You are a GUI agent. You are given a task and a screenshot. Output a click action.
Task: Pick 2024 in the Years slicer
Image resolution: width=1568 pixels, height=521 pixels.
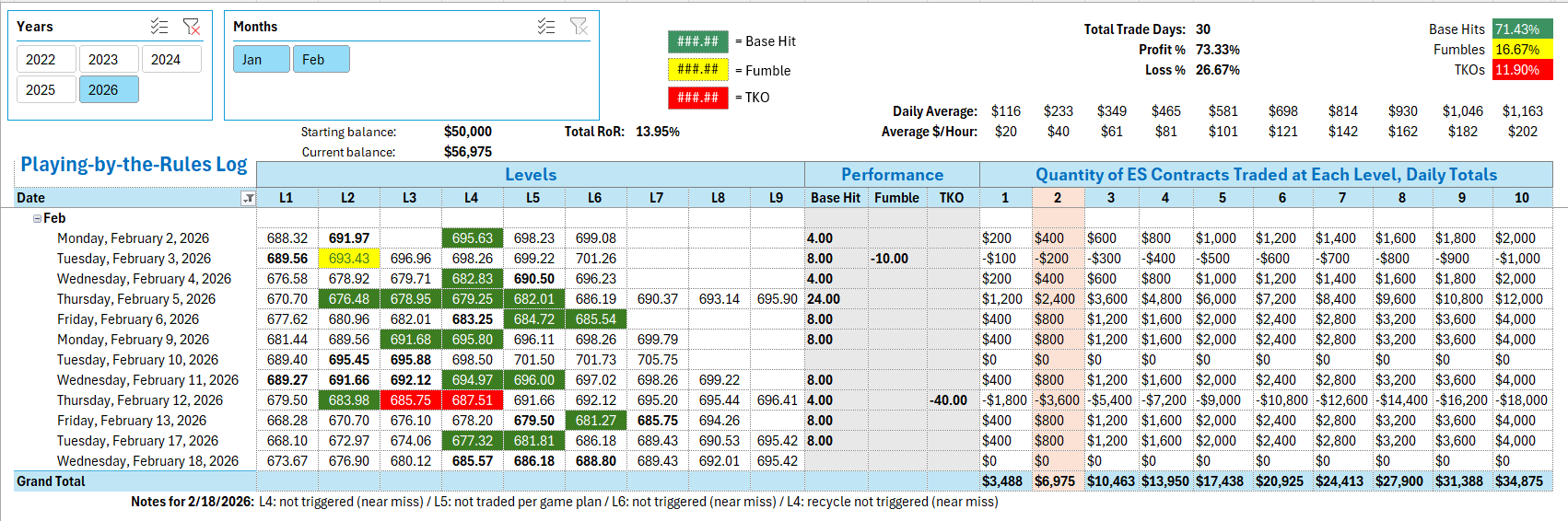tap(166, 60)
